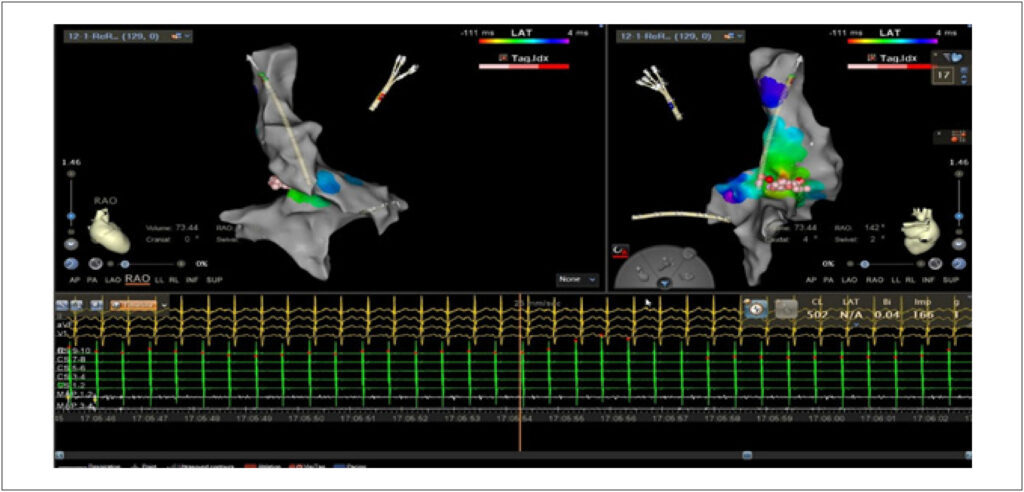1024x492 pixels.
Task: Open the map name dropdown in right viewer
Action: tap(680, 37)
